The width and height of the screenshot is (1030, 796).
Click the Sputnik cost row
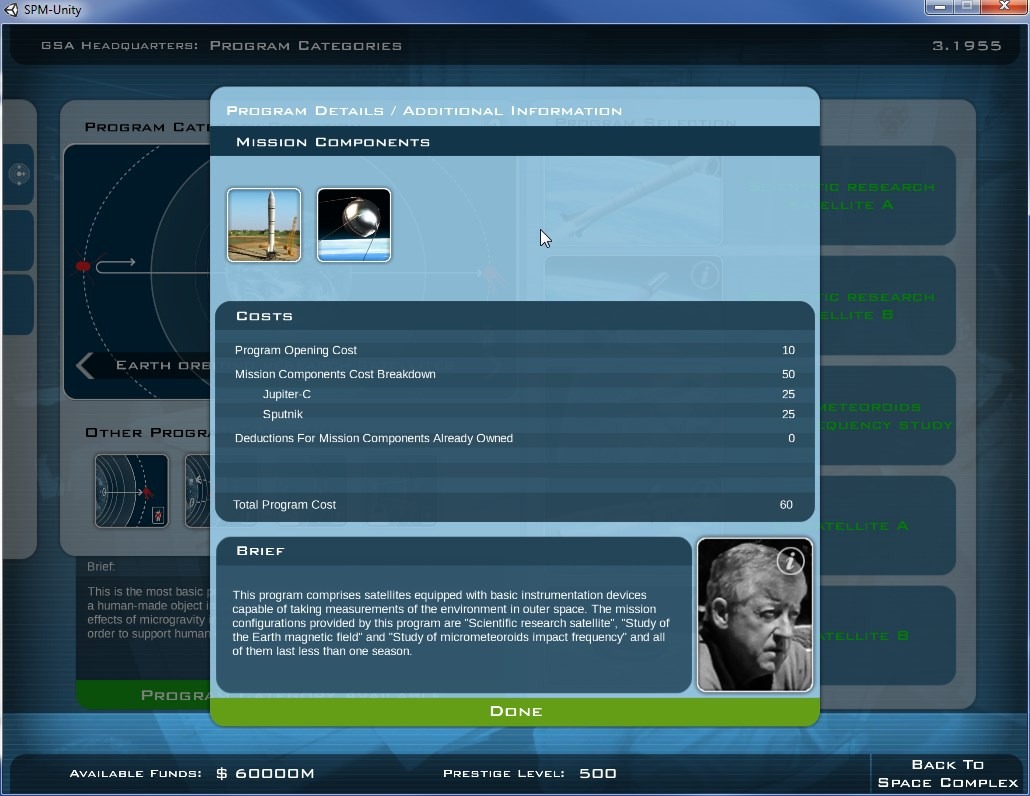pos(514,414)
